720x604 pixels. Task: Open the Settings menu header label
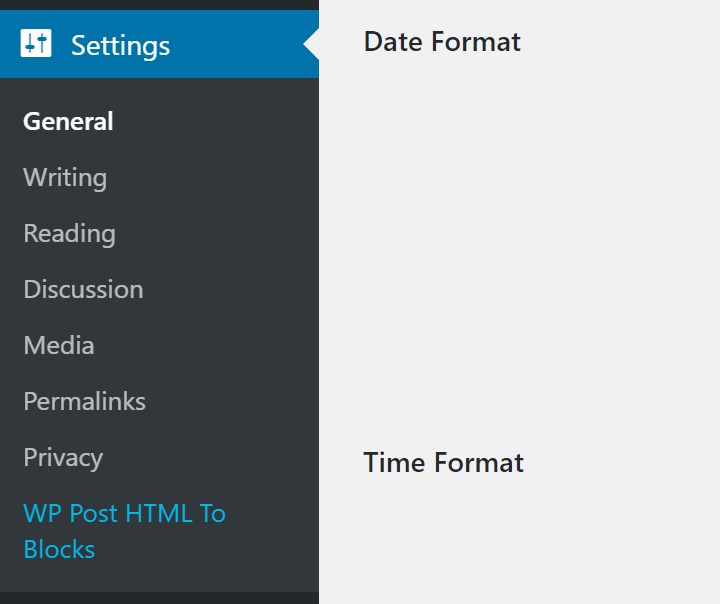point(120,45)
